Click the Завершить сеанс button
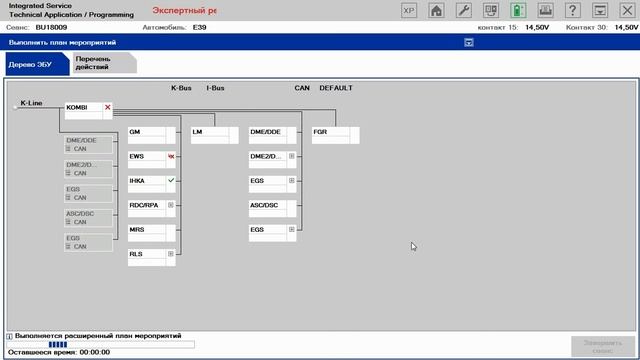Screen dimensions: 640x360 [x=603, y=347]
